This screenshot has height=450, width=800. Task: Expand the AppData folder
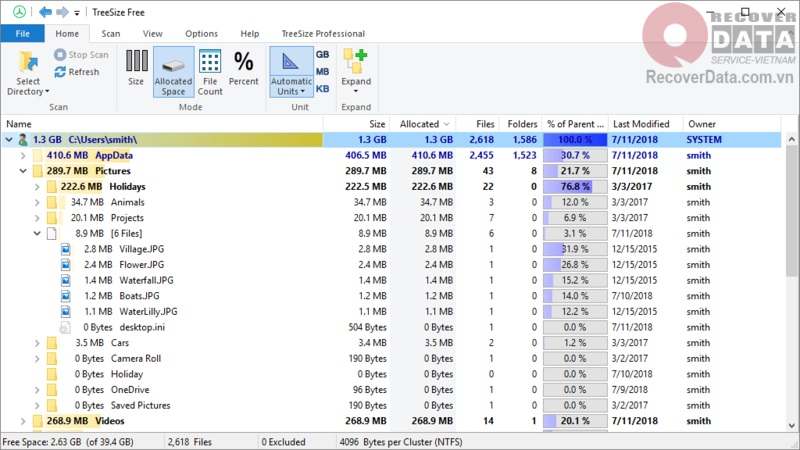[x=23, y=155]
